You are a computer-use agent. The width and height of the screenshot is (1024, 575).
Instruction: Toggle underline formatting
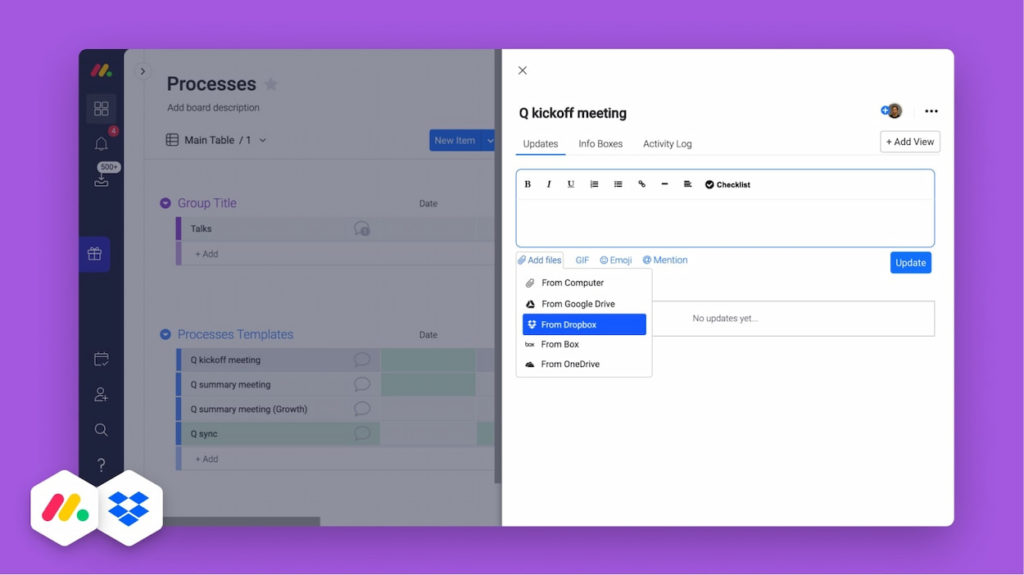571,184
